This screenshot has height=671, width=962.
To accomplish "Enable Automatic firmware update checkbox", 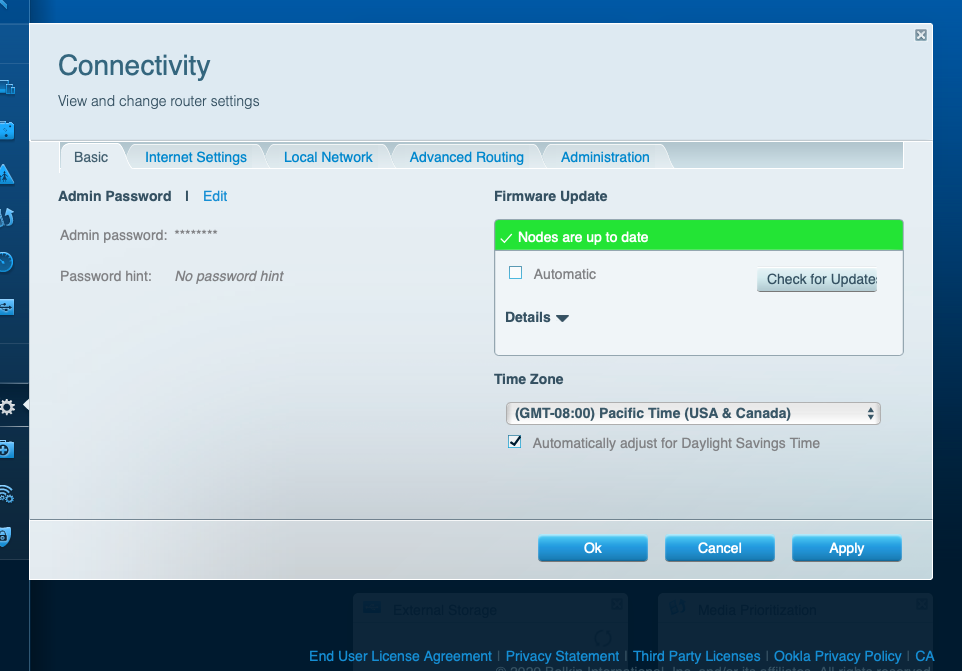I will (516, 273).
